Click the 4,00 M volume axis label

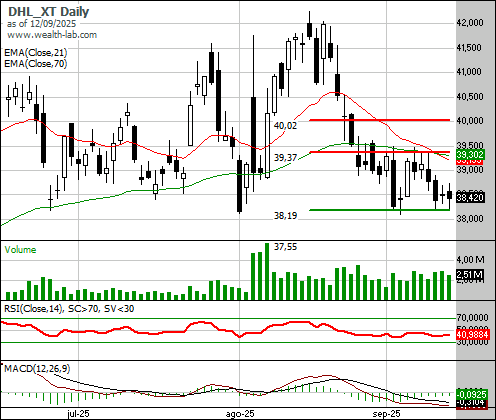coord(470,259)
